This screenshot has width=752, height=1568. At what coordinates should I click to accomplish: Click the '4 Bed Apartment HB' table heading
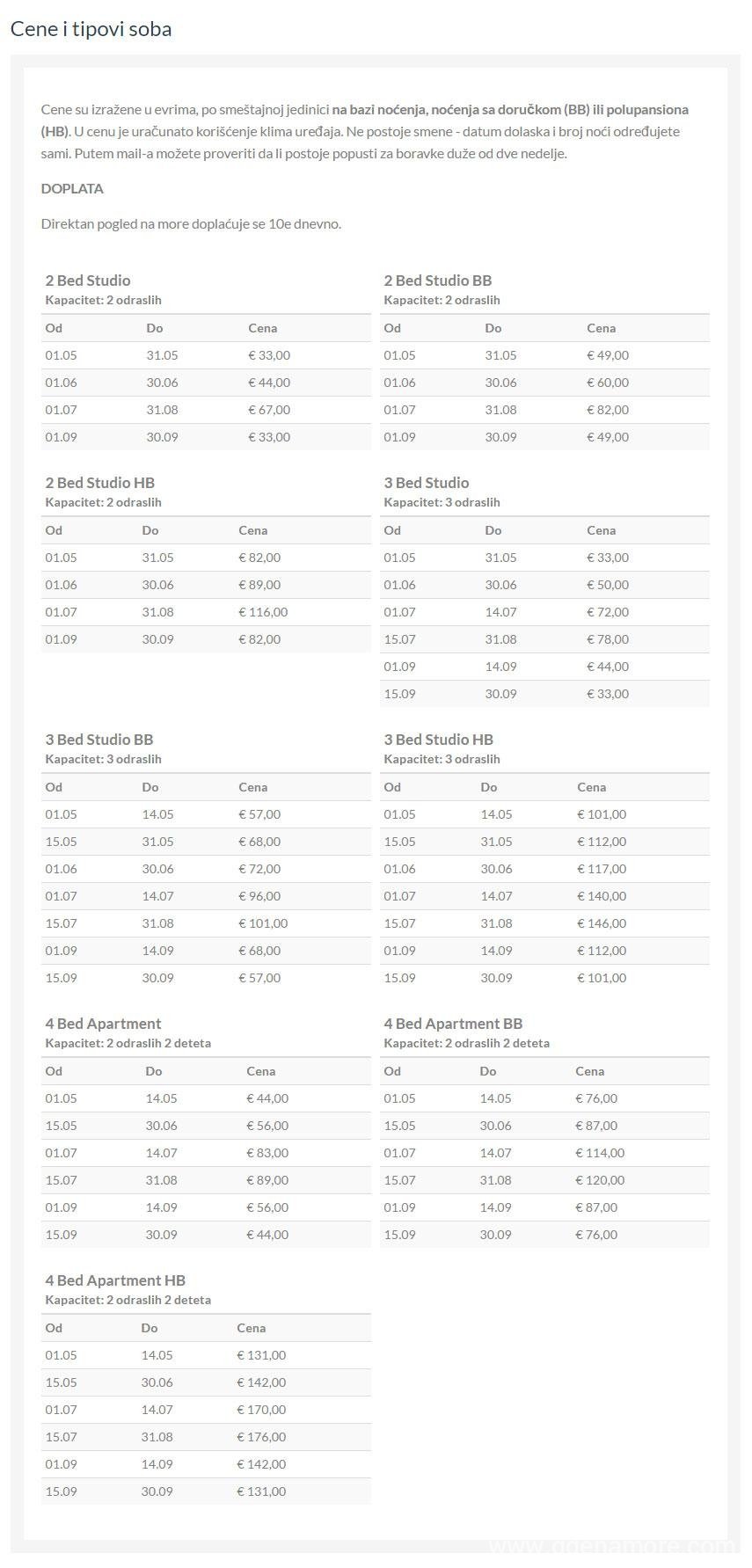115,1280
